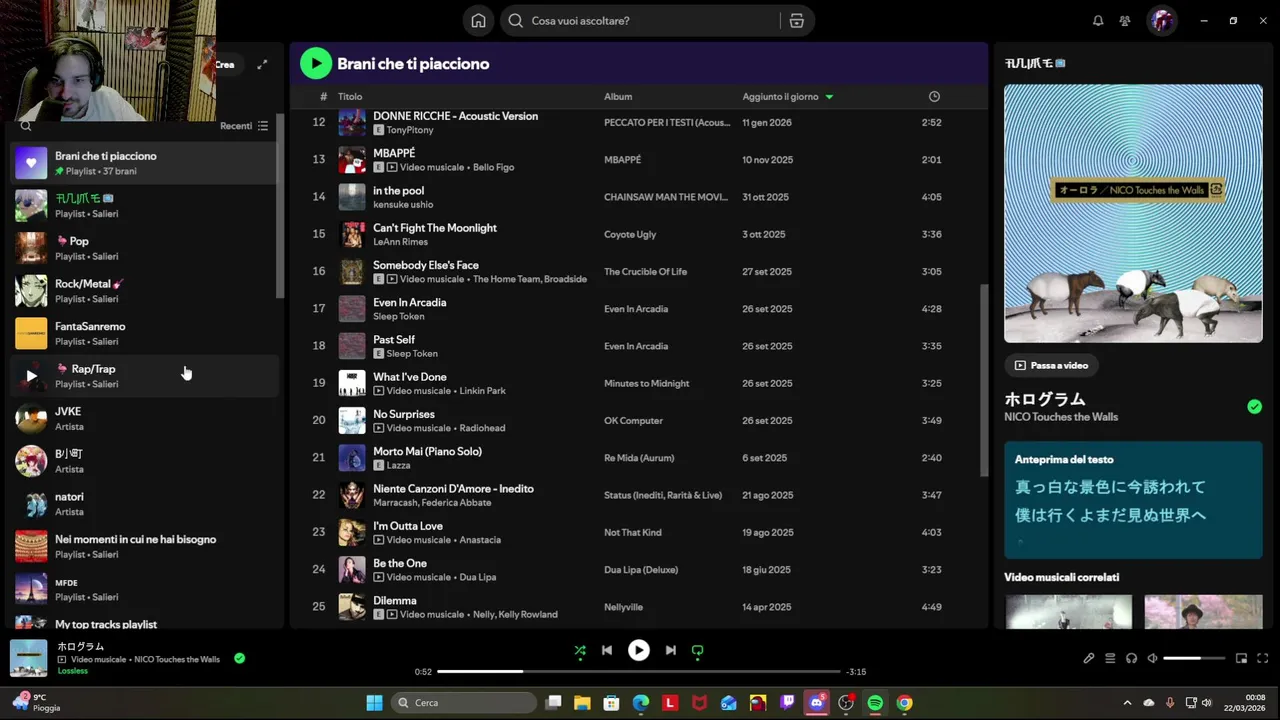The image size is (1280, 720).
Task: Open the friends activity icon
Action: coord(1125,21)
